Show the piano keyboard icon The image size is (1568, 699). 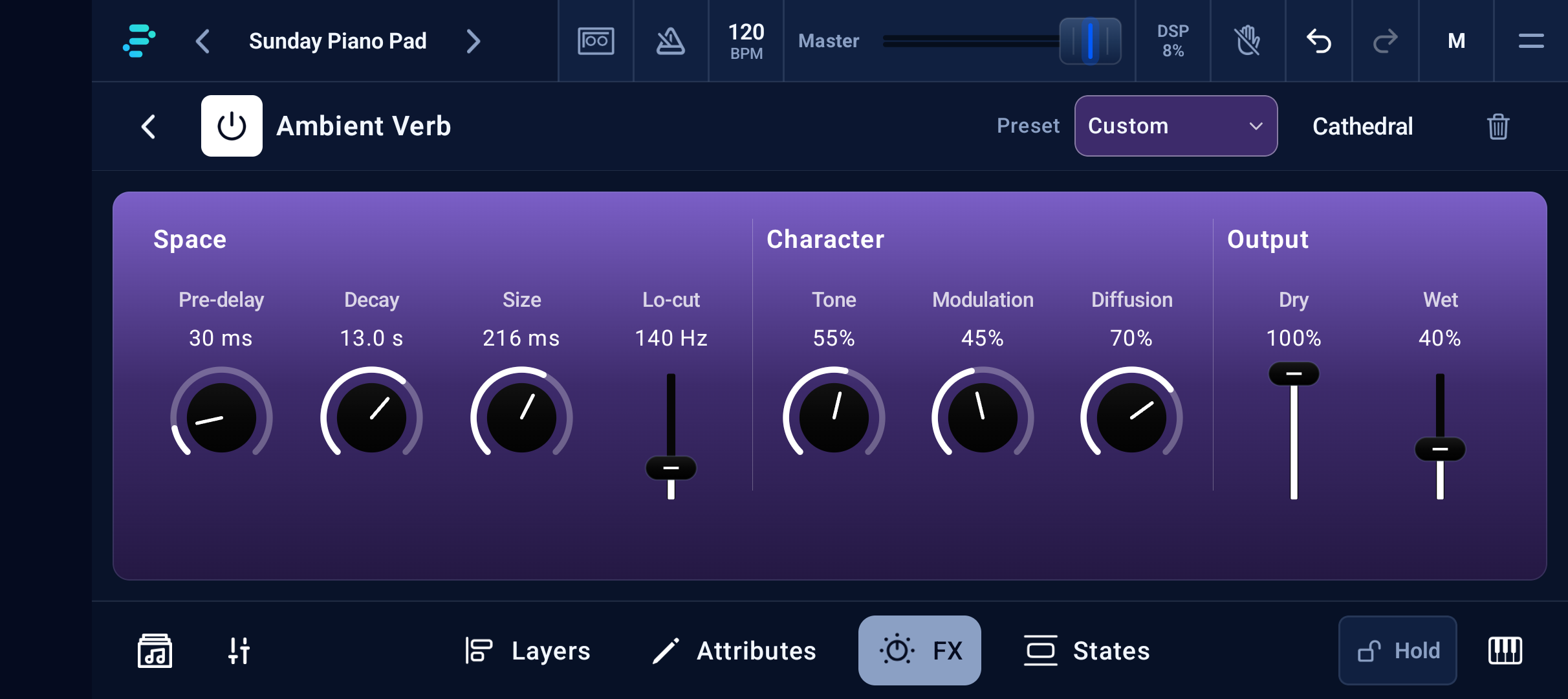click(1505, 650)
